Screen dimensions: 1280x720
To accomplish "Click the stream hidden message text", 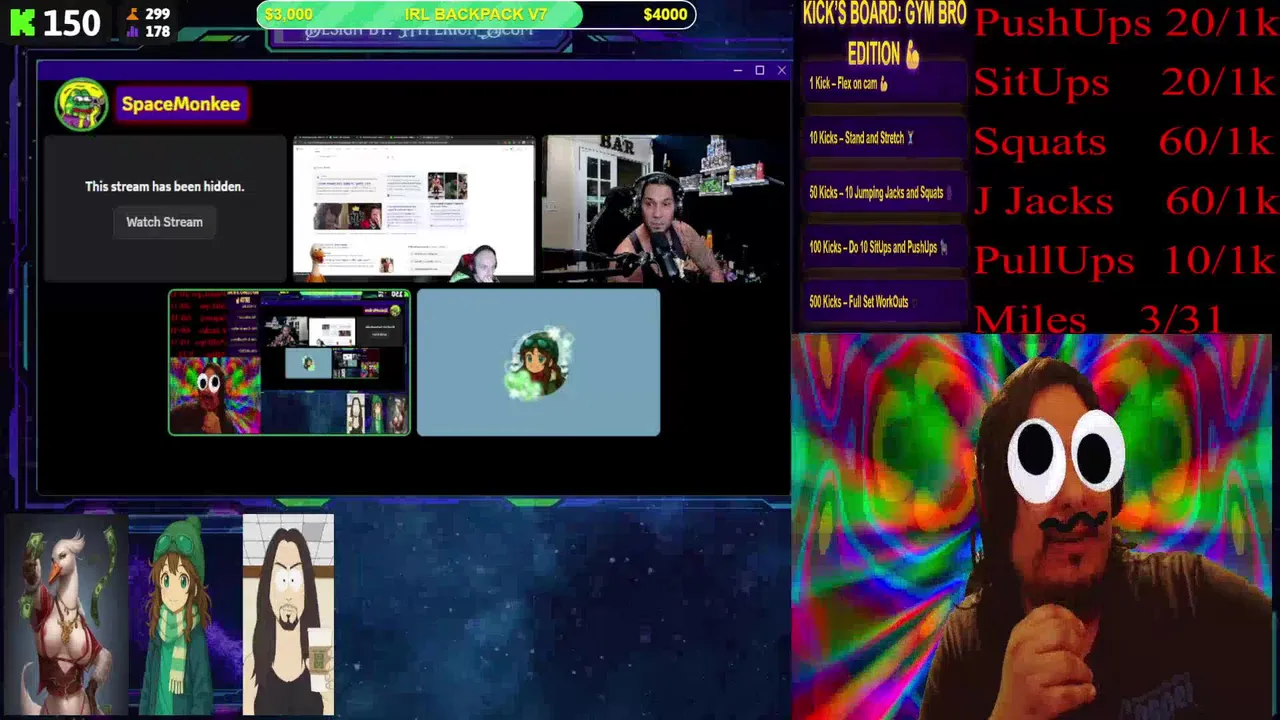I will [164, 186].
